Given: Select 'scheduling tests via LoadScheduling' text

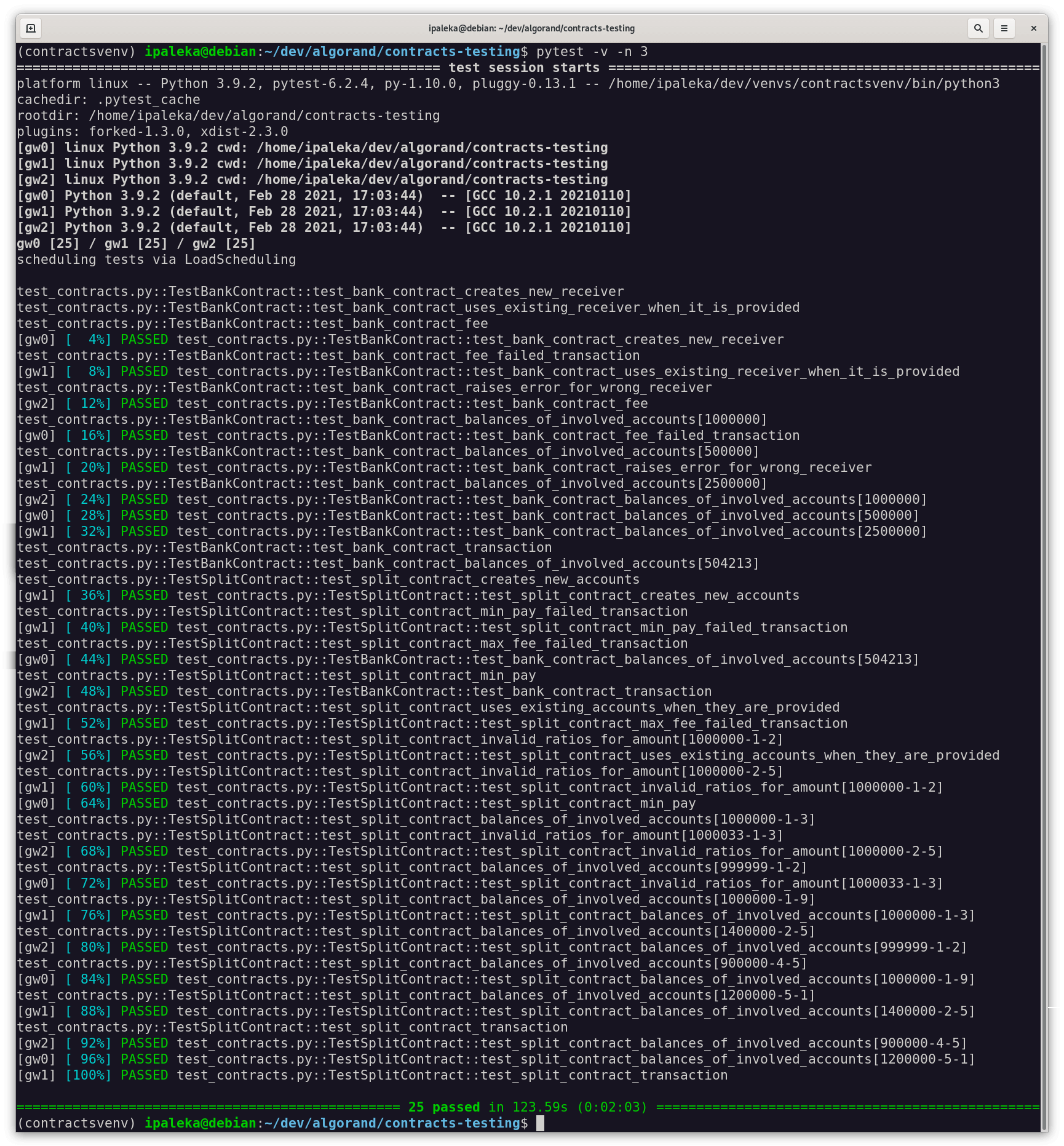Looking at the screenshot, I should 157,259.
